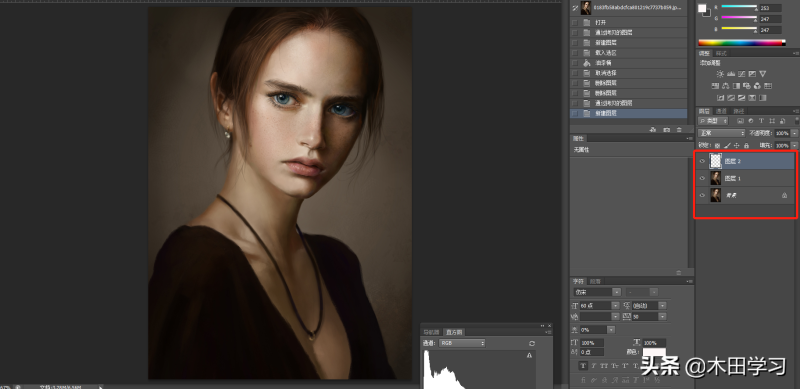Viewport: 800px width, 389px height.
Task: Open the histogram channel RGB dropdown
Action: [x=462, y=343]
